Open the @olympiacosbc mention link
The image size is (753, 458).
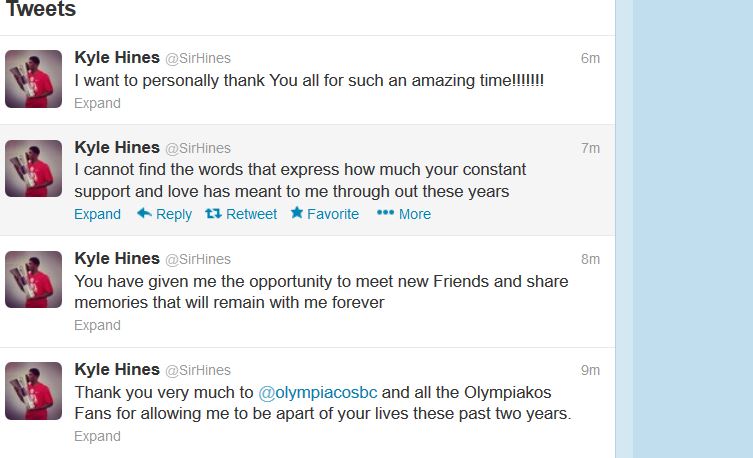coord(319,392)
